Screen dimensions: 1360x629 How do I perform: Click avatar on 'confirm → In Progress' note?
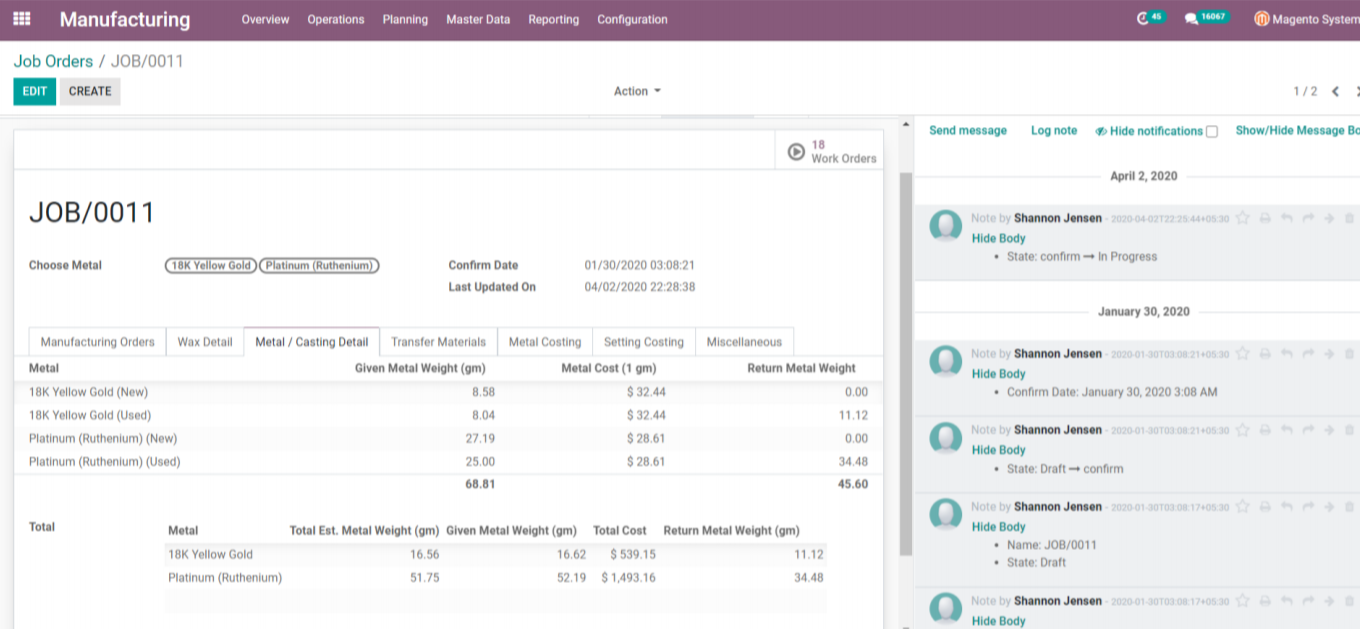click(946, 226)
